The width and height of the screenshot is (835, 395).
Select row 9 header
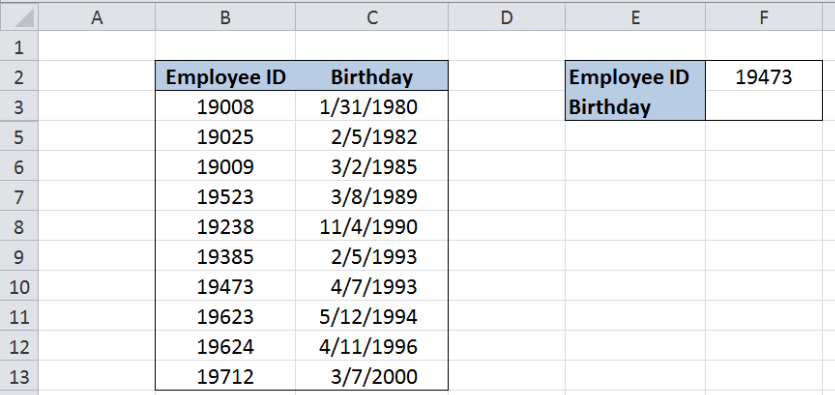coord(19,257)
